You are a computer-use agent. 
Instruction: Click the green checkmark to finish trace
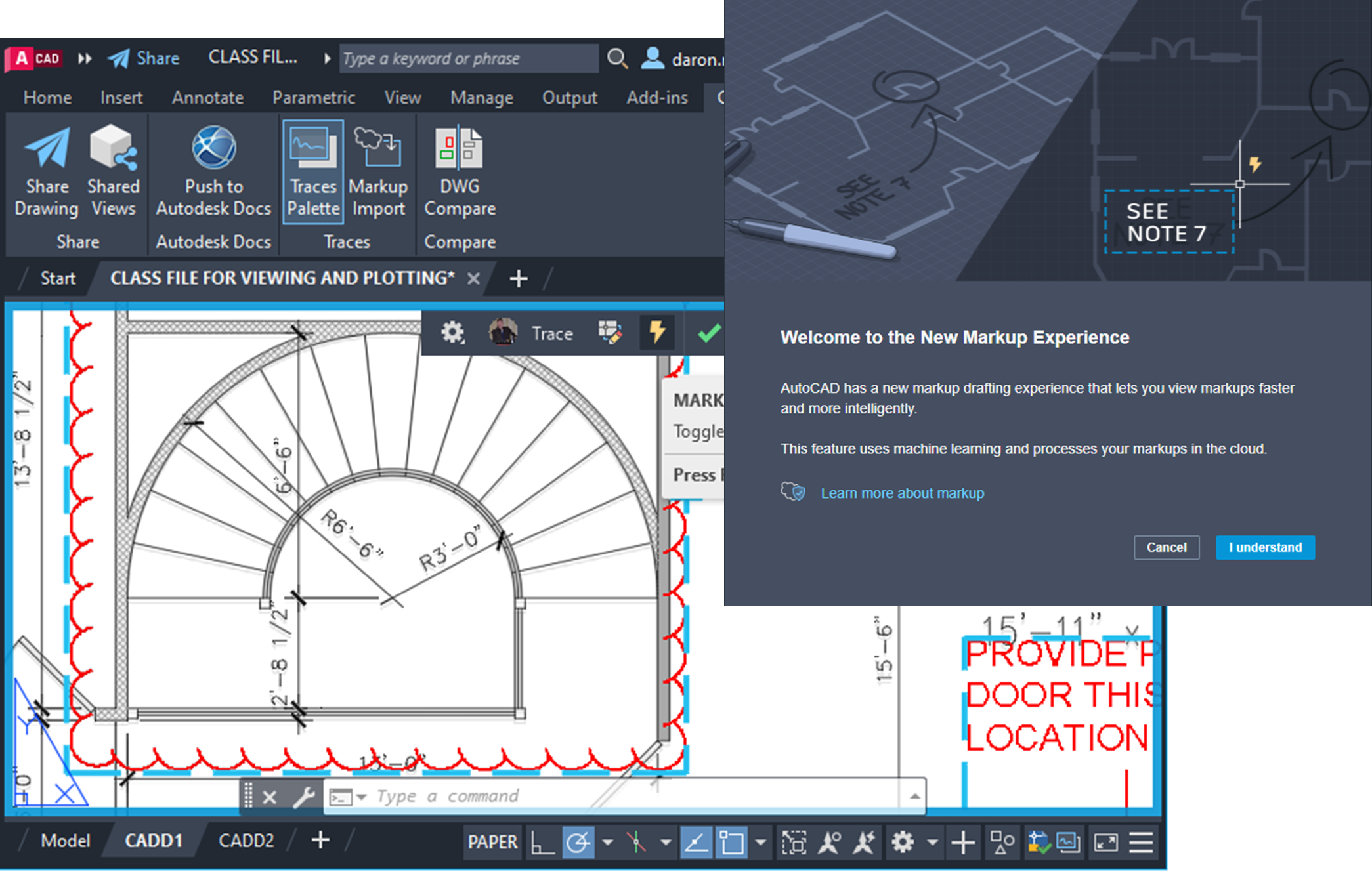pyautogui.click(x=709, y=333)
